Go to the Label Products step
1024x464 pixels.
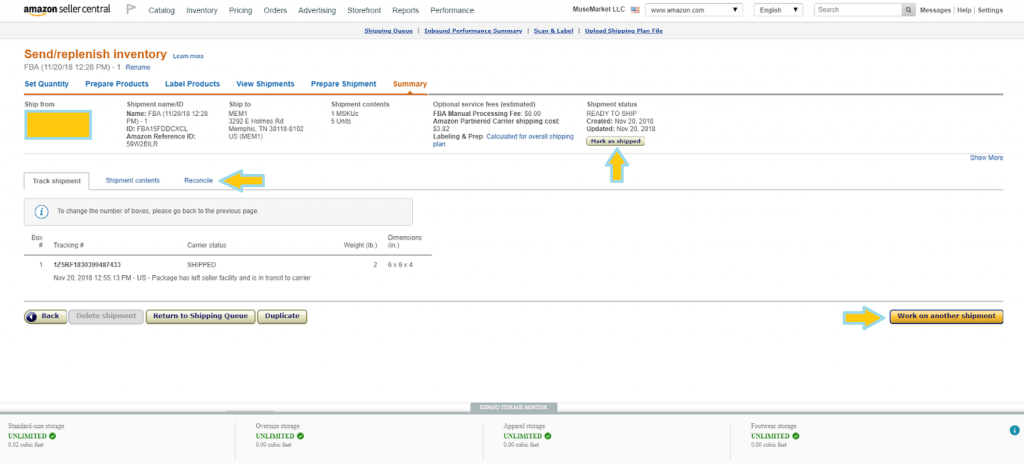coord(192,84)
